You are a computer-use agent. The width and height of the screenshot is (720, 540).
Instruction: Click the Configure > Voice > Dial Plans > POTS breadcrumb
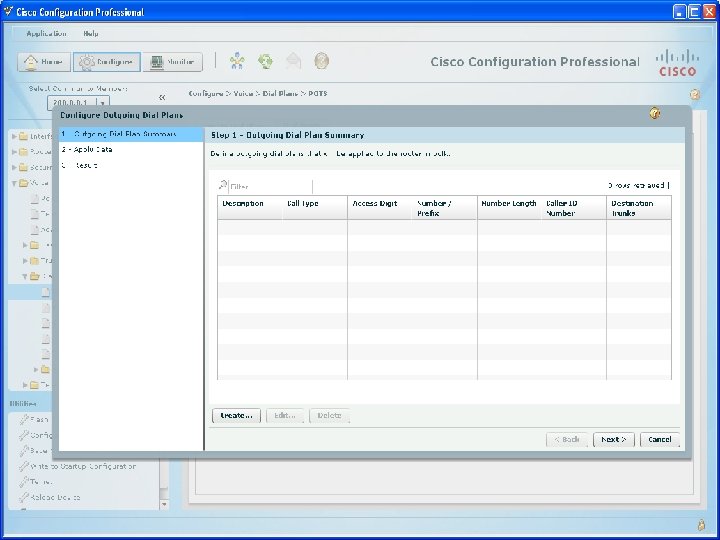tap(258, 93)
